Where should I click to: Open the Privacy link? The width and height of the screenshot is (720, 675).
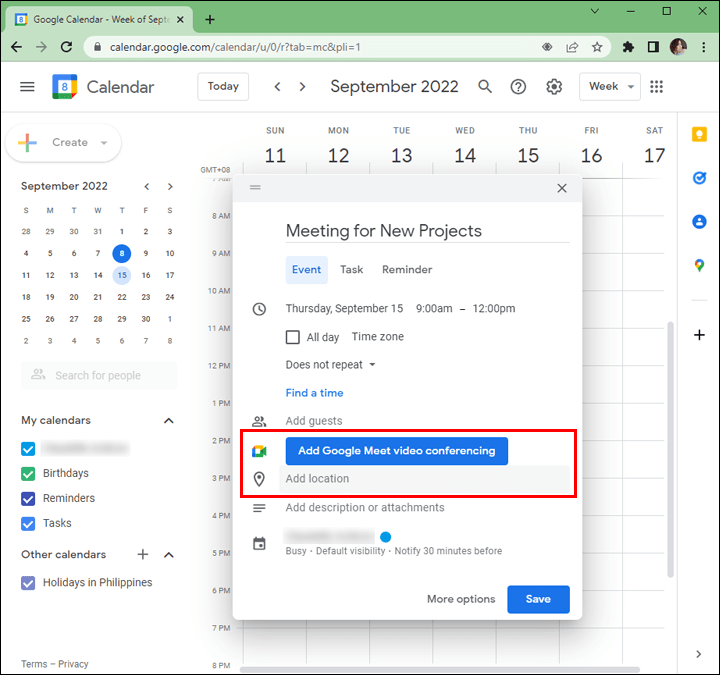pyautogui.click(x=73, y=664)
